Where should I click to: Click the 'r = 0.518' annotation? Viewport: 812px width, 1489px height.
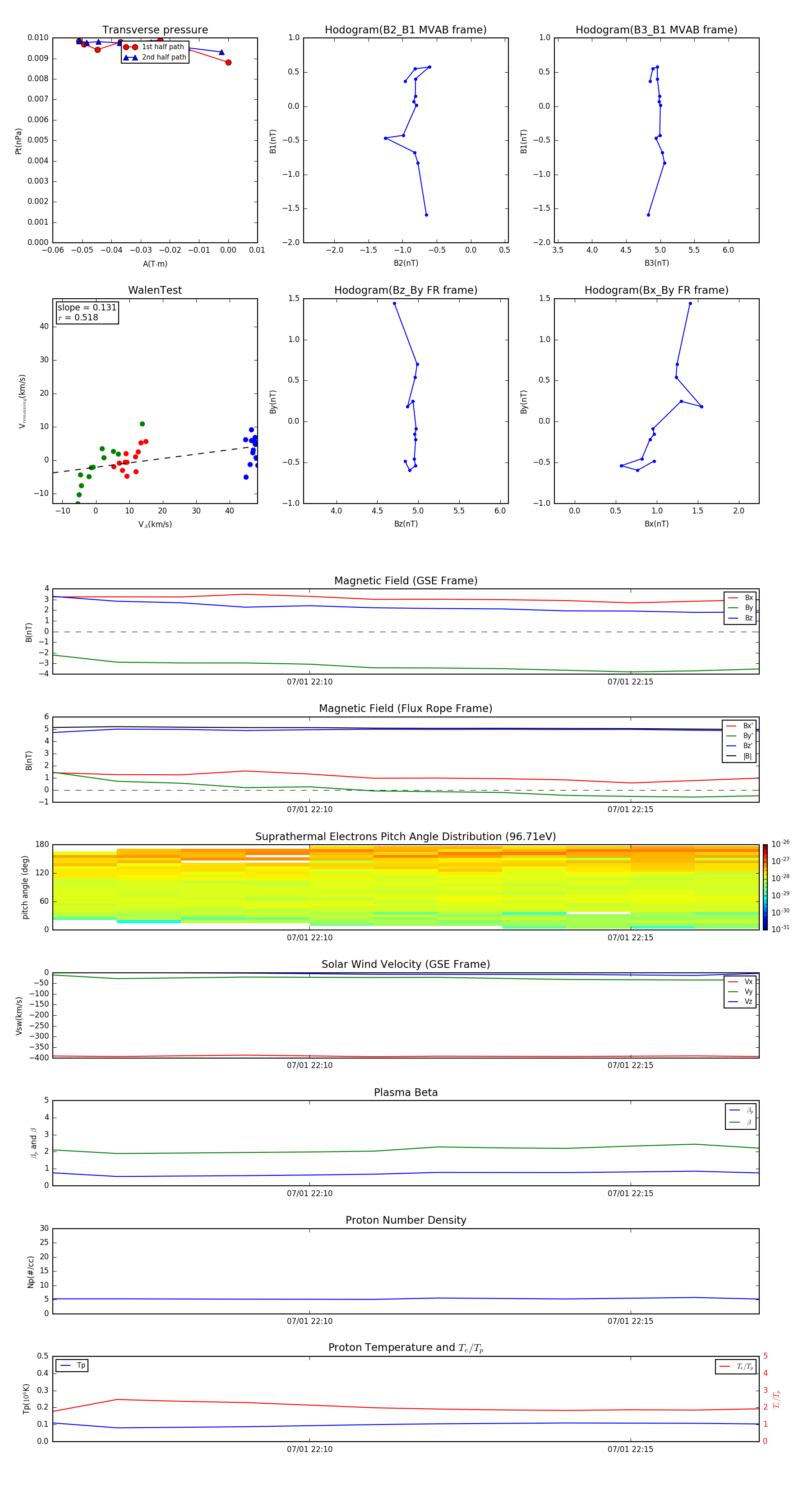pos(78,317)
